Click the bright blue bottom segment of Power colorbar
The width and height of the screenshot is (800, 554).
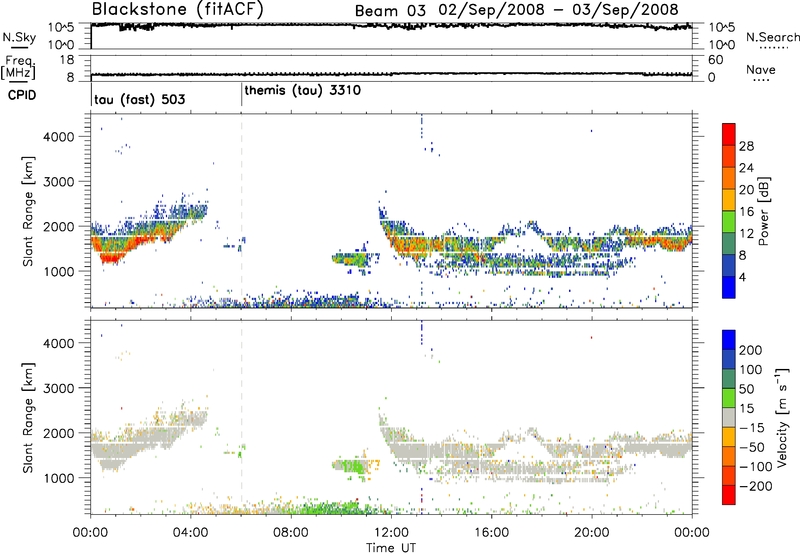coord(729,287)
